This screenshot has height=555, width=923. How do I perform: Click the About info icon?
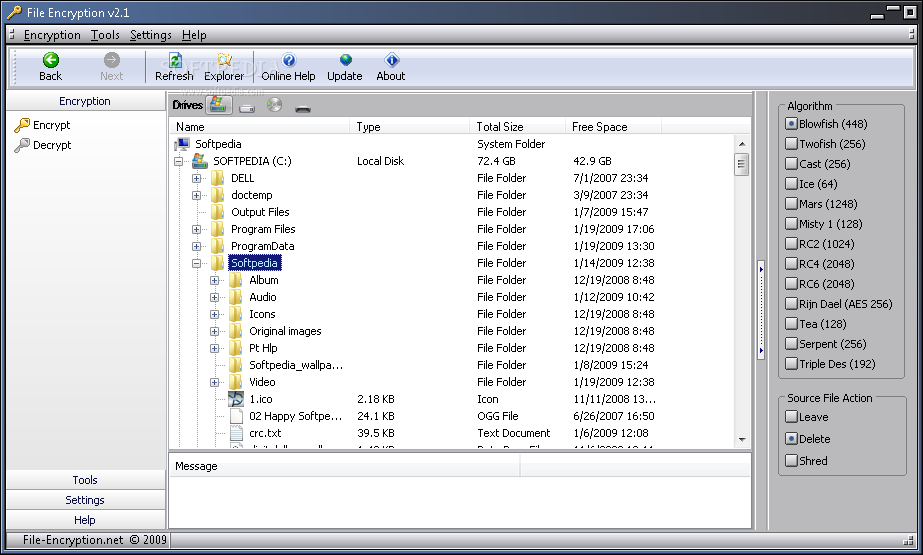pyautogui.click(x=391, y=59)
